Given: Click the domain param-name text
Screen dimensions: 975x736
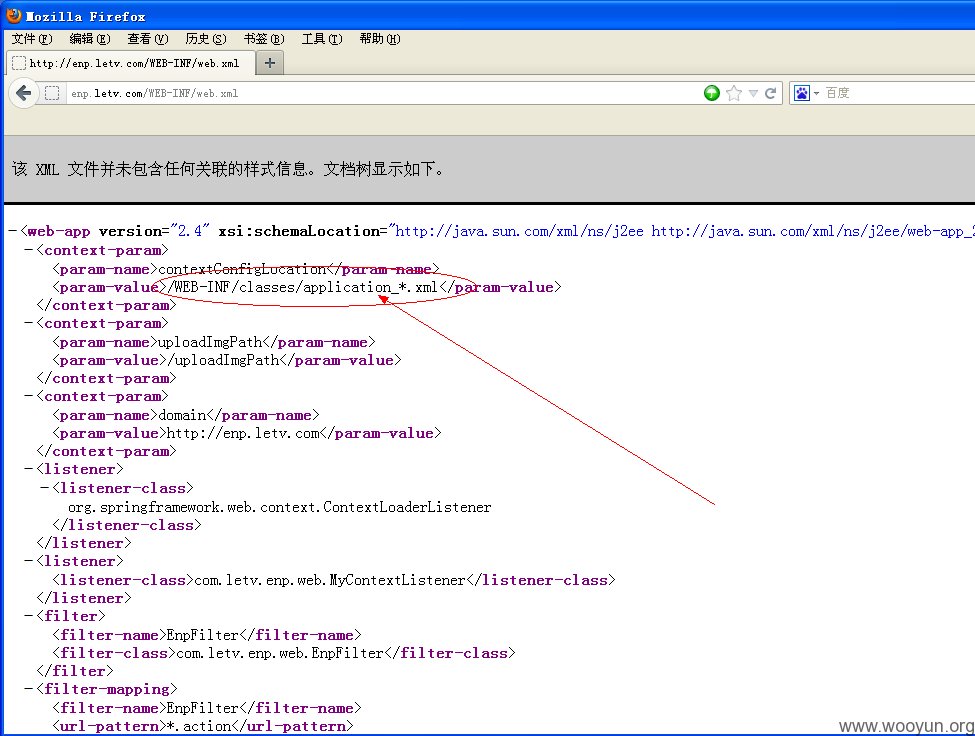Looking at the screenshot, I should click(183, 415).
